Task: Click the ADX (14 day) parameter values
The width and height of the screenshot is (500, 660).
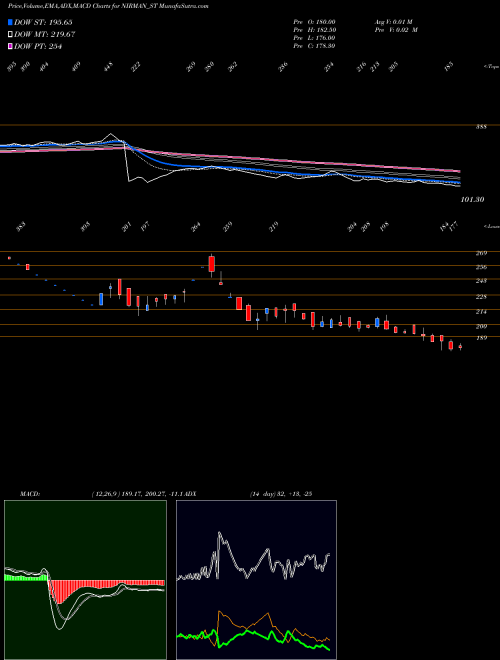Action: pos(281,493)
